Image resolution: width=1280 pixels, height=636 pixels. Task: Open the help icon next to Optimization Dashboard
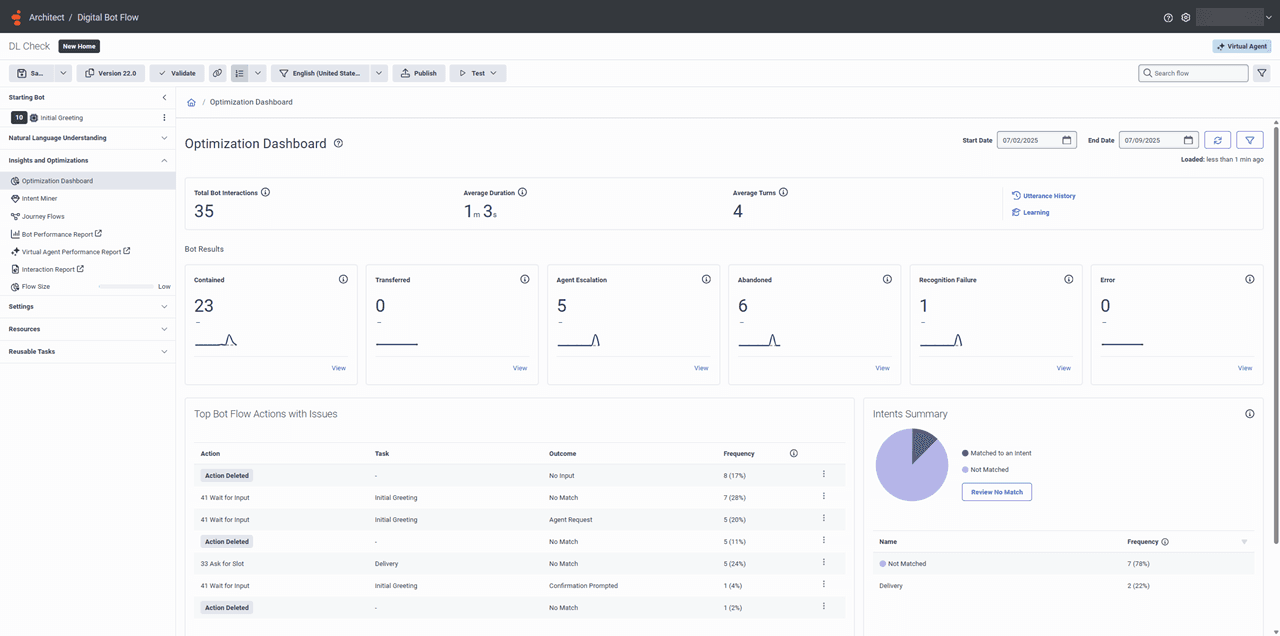tap(338, 143)
